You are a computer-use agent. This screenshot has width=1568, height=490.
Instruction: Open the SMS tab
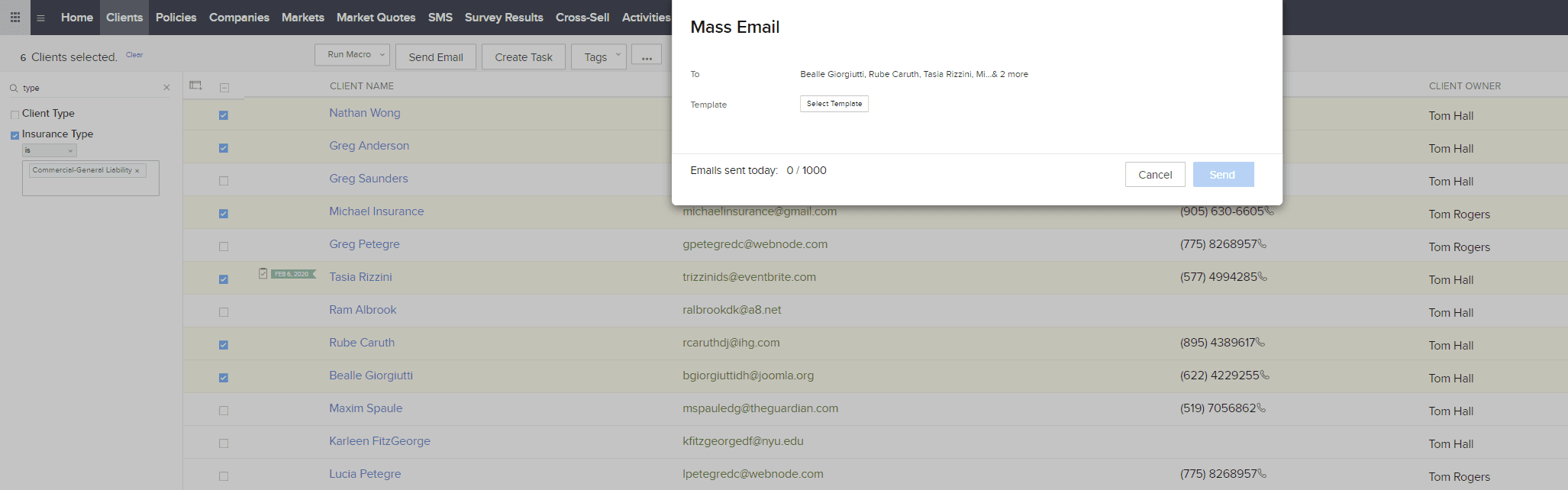(440, 17)
